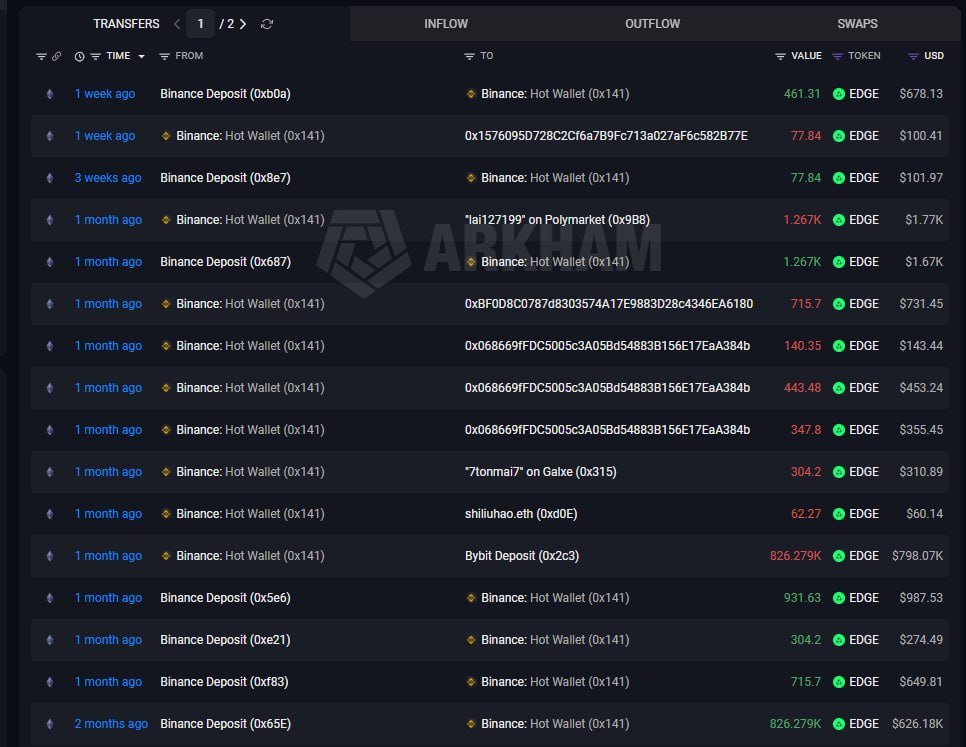Viewport: 966px width, 747px height.
Task: Open 0x068669fF address on $143.44 row
Action: (607, 346)
